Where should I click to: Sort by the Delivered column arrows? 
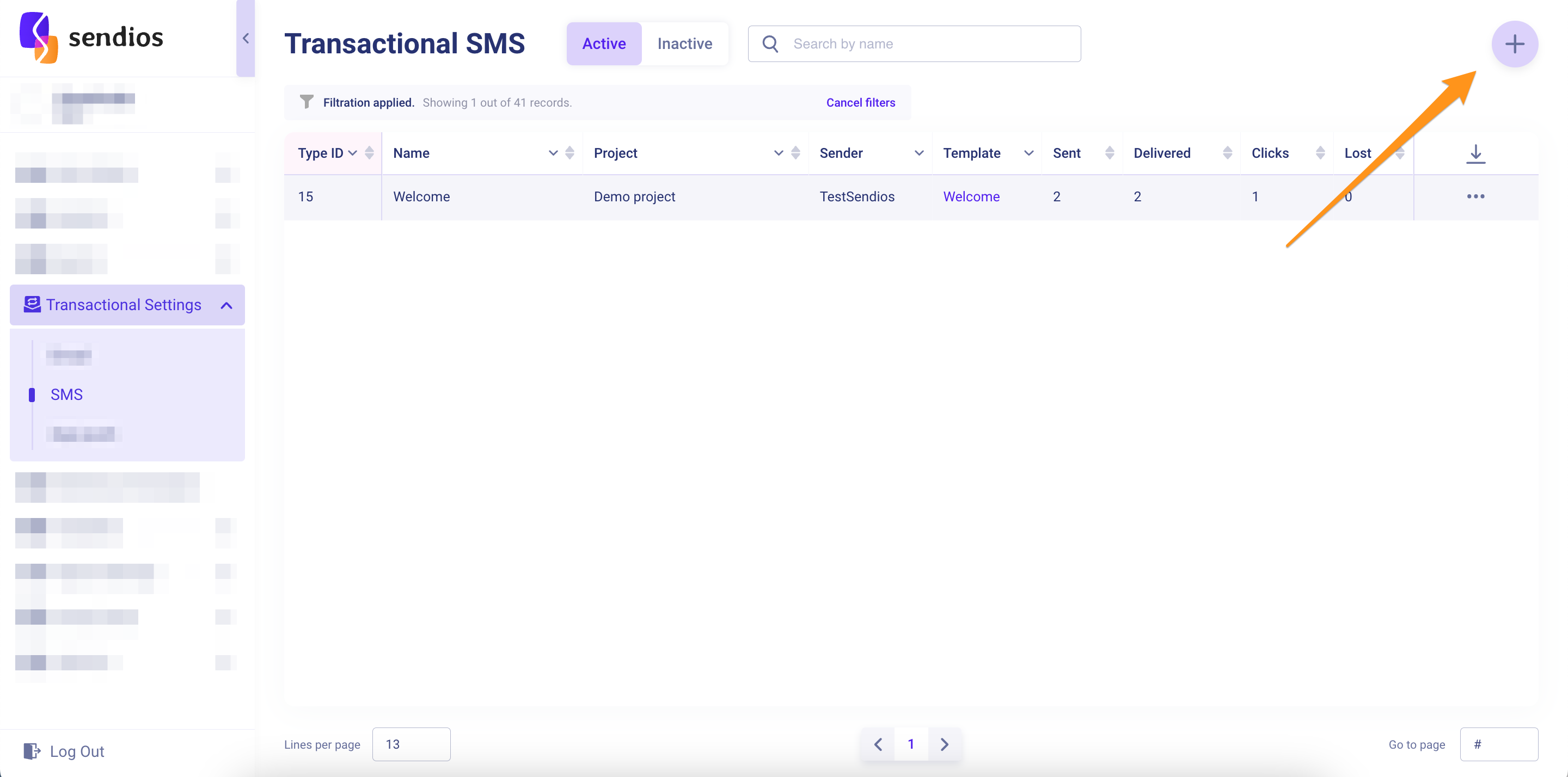pos(1227,153)
